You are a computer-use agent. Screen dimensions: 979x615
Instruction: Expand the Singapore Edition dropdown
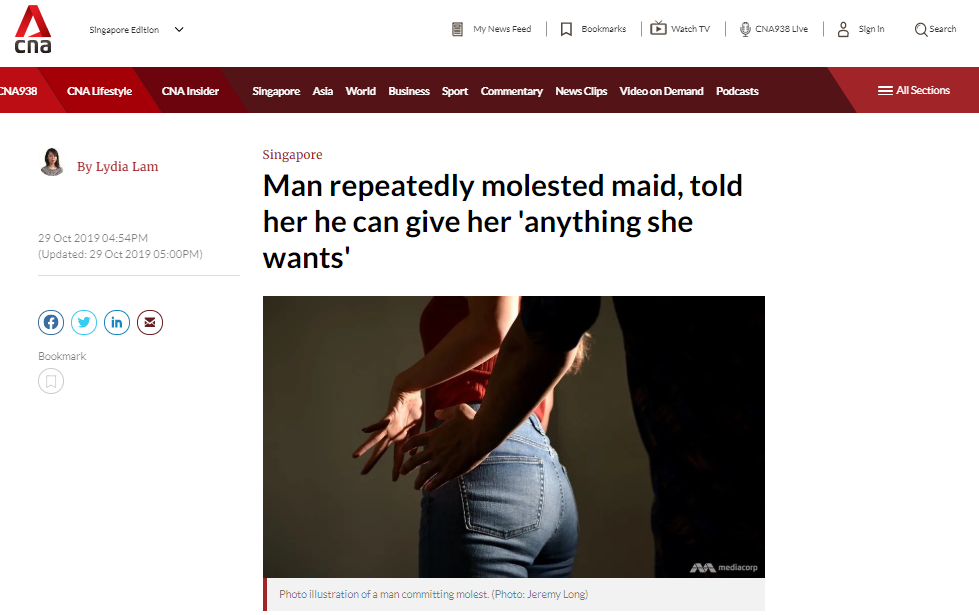(x=137, y=29)
